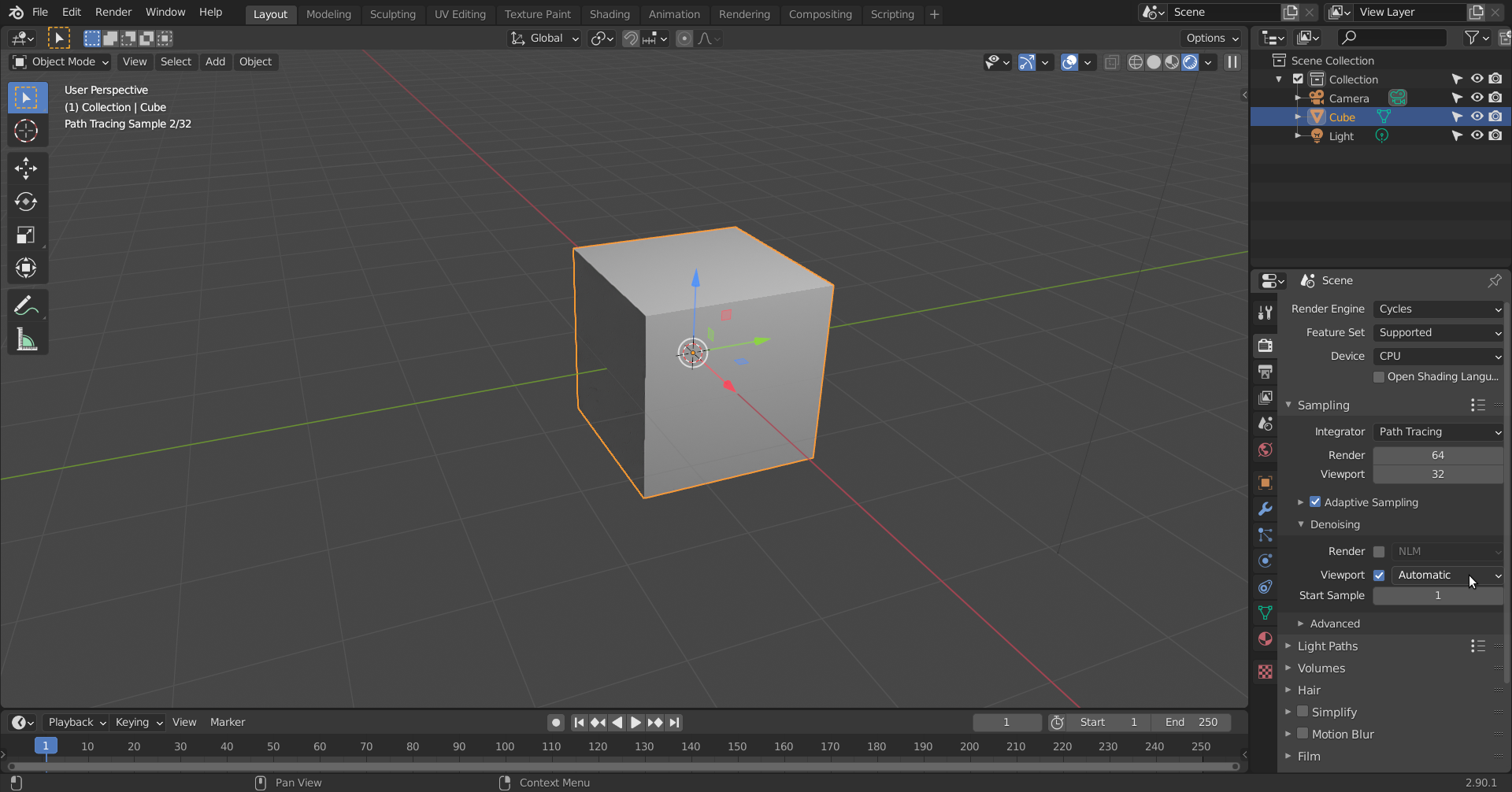Viewport: 1512px width, 792px height.
Task: Enable Open Shading Language checkbox
Action: click(1379, 377)
